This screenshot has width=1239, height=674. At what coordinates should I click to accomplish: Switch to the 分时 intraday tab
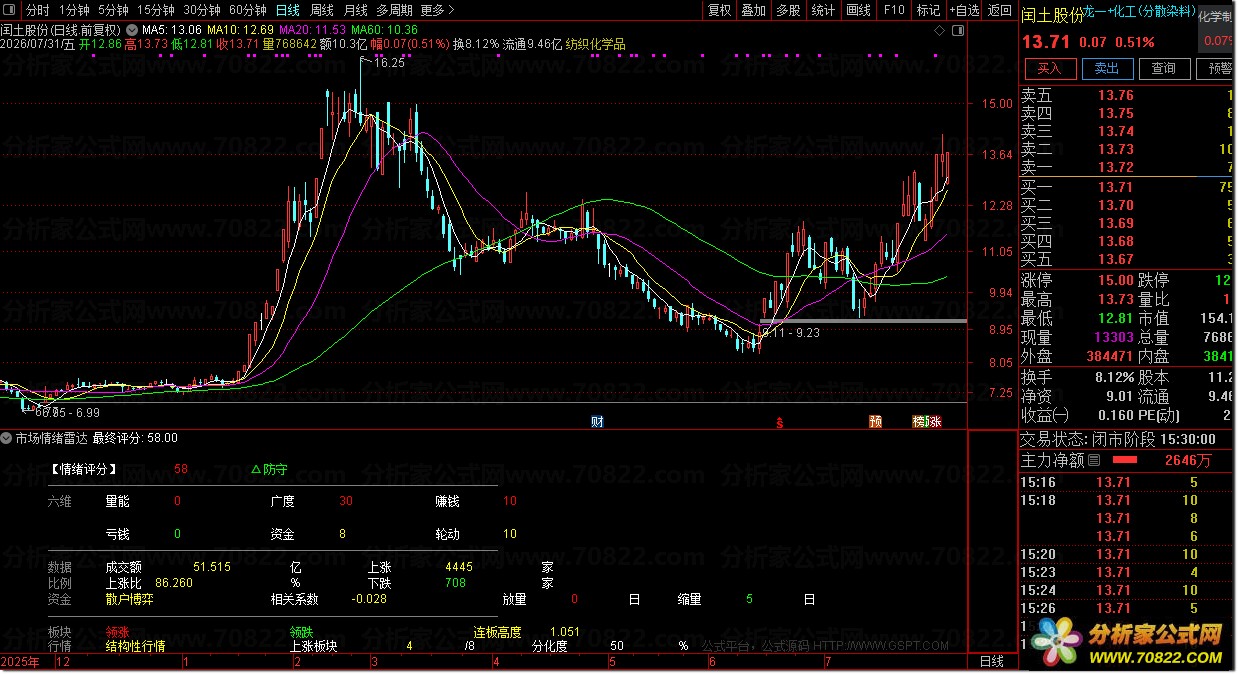[37, 10]
